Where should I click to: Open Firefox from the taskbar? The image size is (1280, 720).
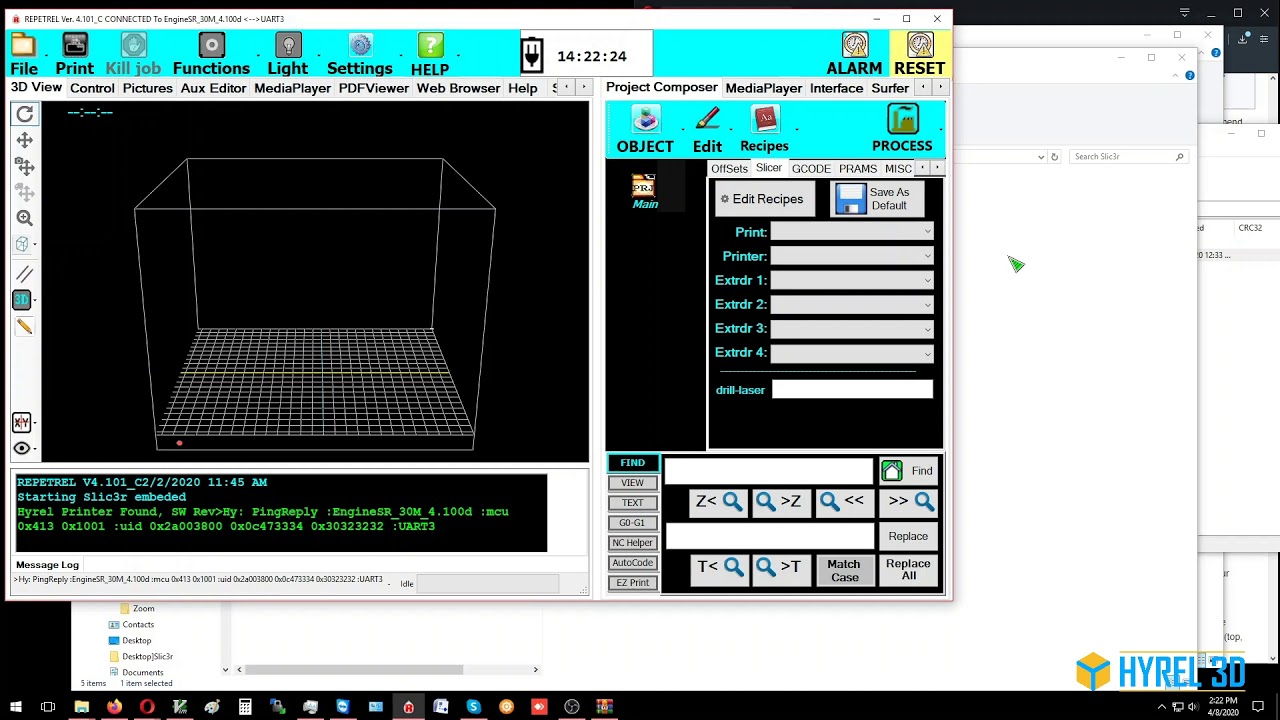(114, 707)
